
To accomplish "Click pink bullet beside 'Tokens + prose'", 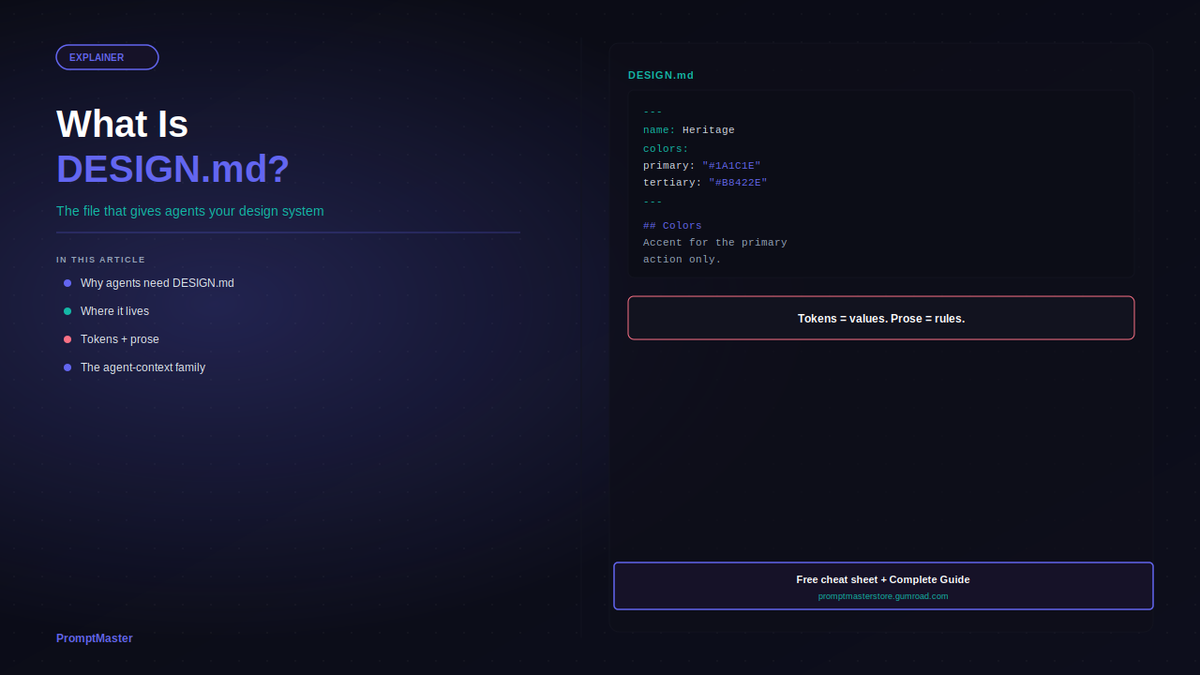I will point(68,339).
